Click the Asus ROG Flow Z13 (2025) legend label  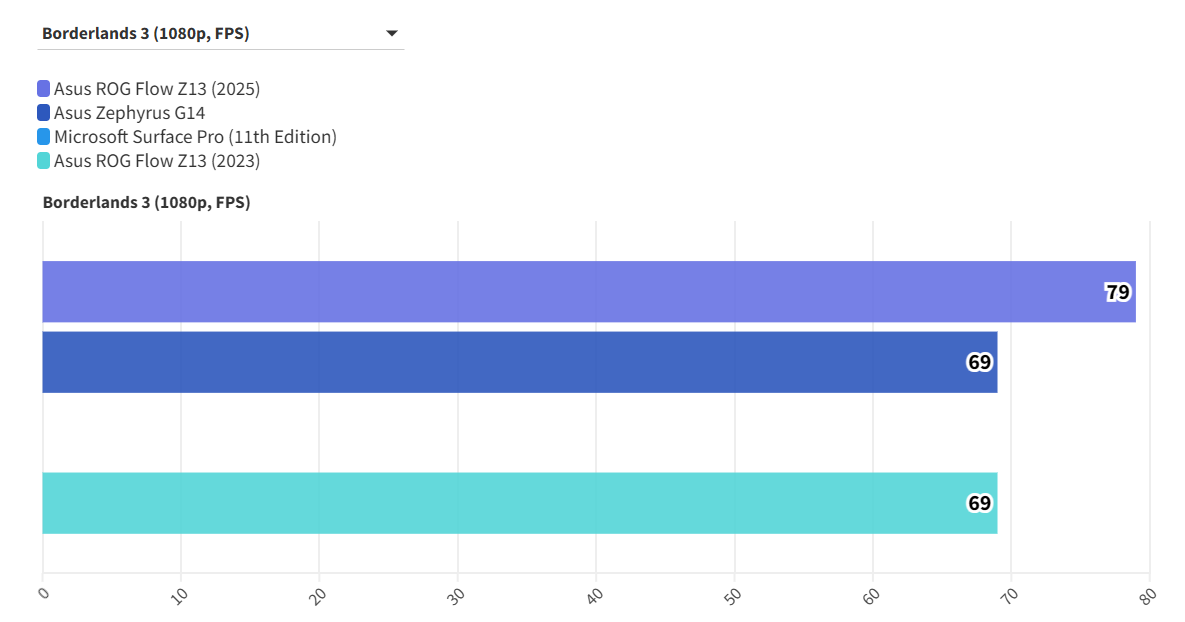coord(157,89)
